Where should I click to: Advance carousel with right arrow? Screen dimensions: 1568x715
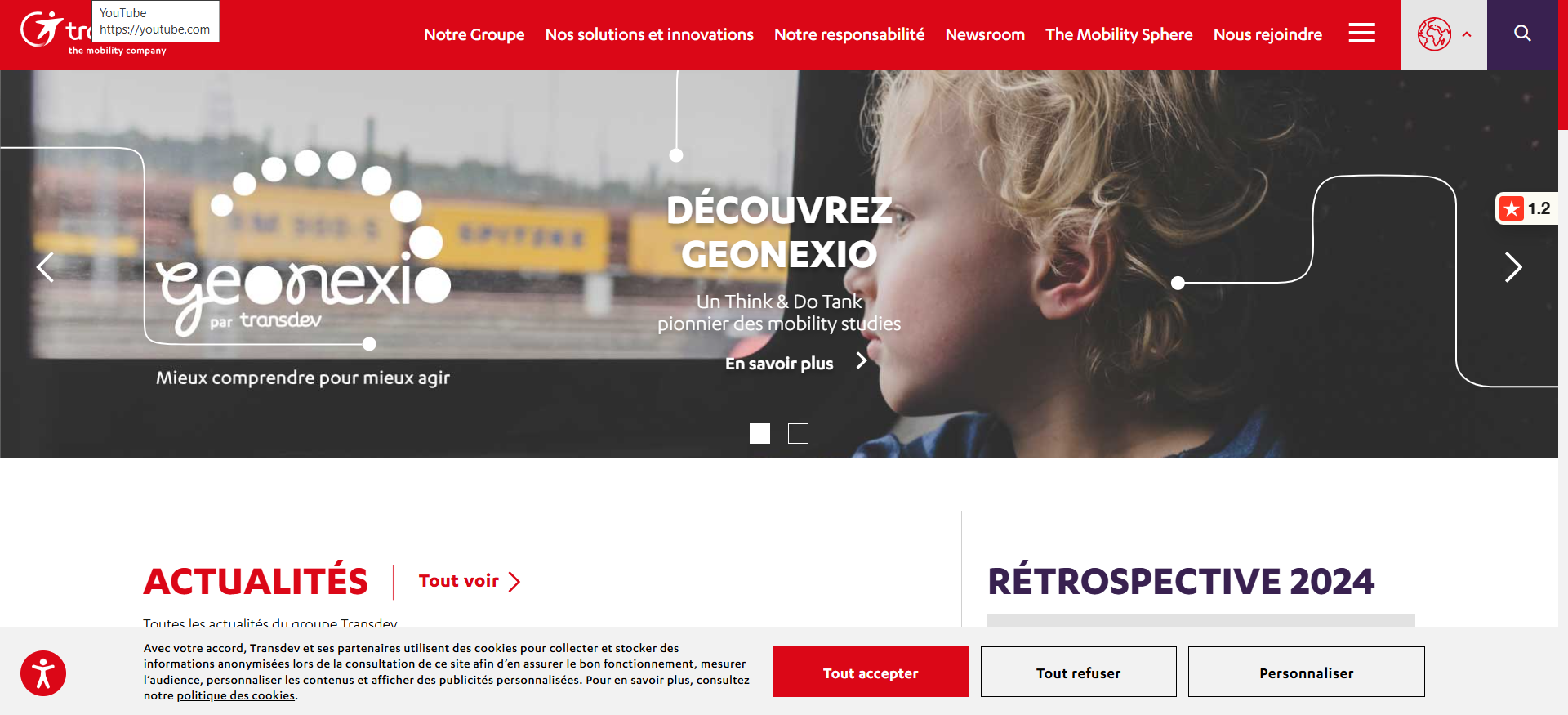(x=1513, y=267)
